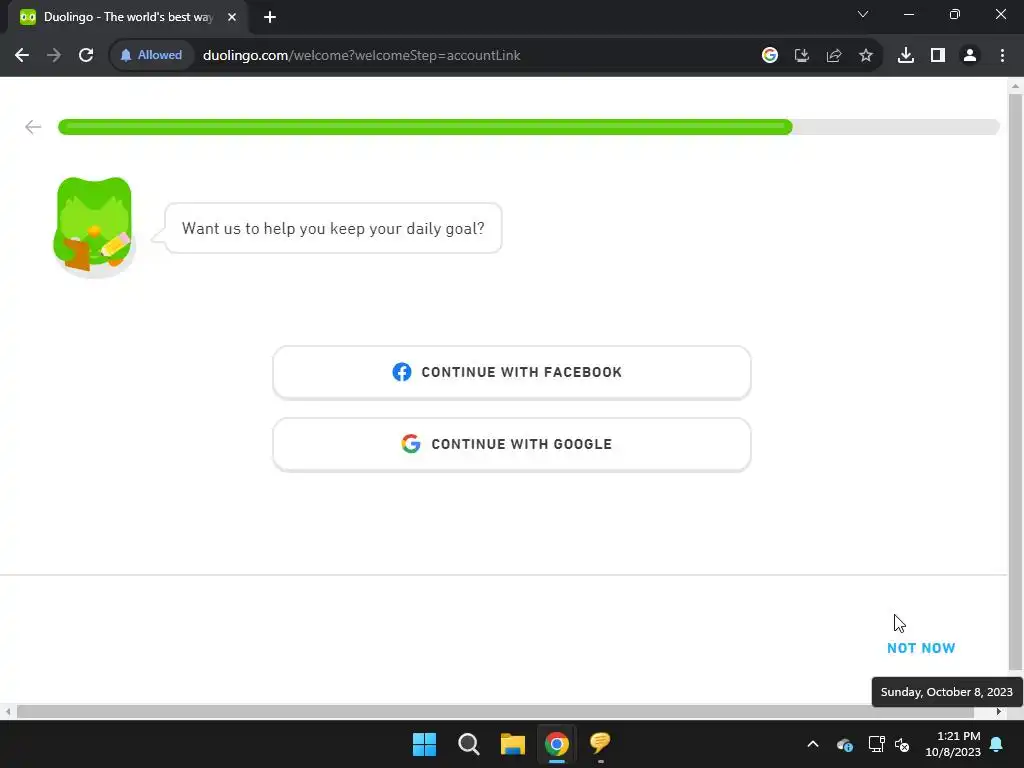Share this page icon
The width and height of the screenshot is (1024, 768).
click(x=833, y=55)
